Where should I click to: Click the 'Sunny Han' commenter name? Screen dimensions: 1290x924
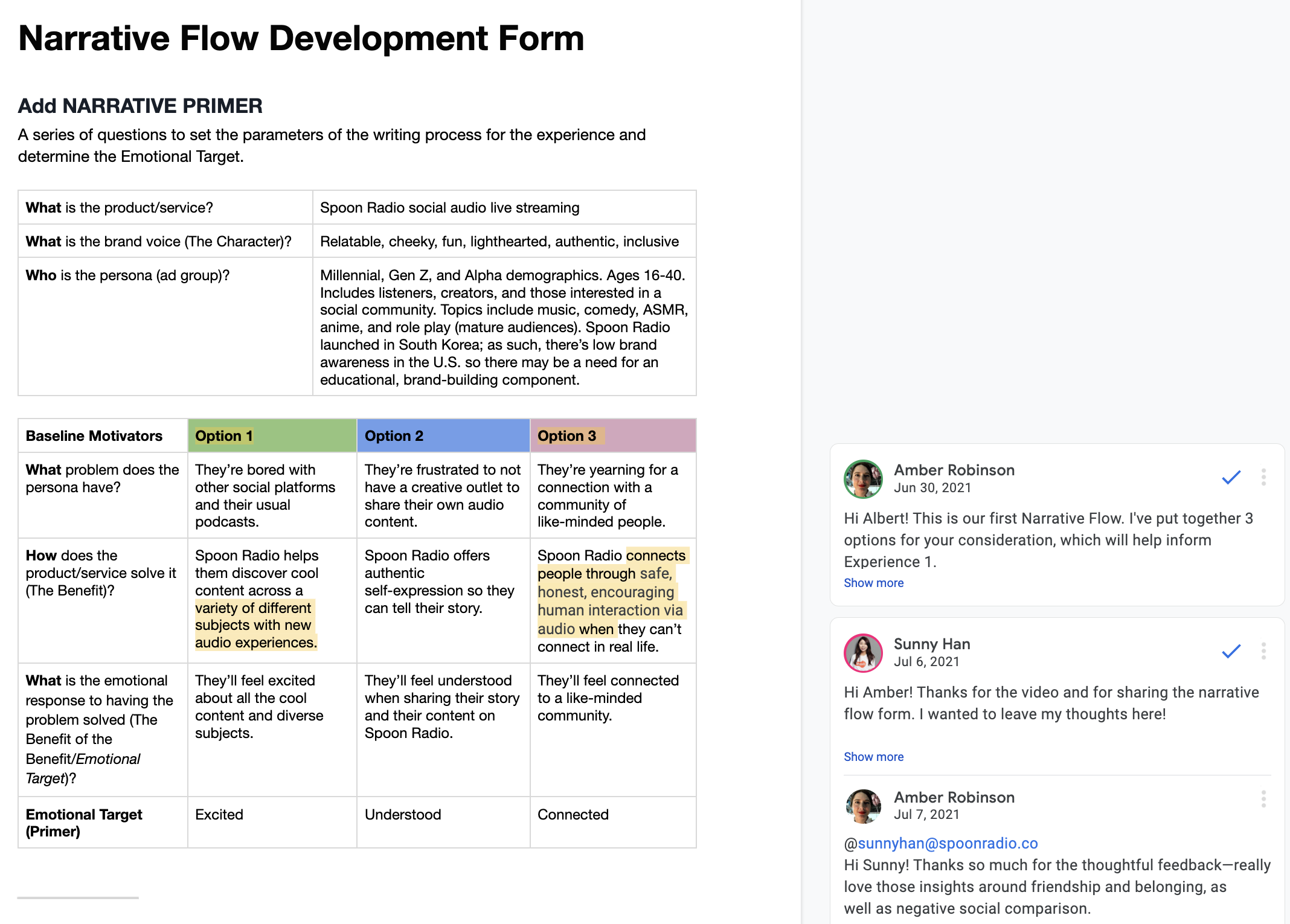[932, 644]
